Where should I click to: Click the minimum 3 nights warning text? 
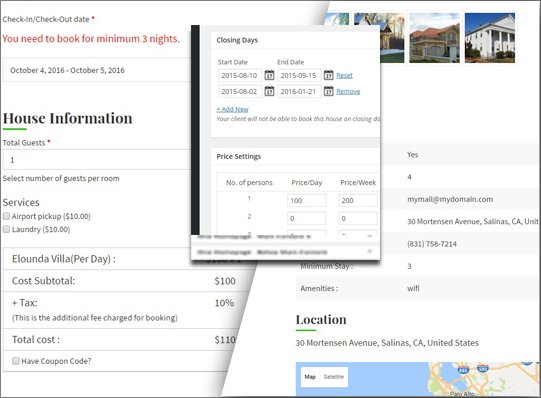click(x=91, y=39)
